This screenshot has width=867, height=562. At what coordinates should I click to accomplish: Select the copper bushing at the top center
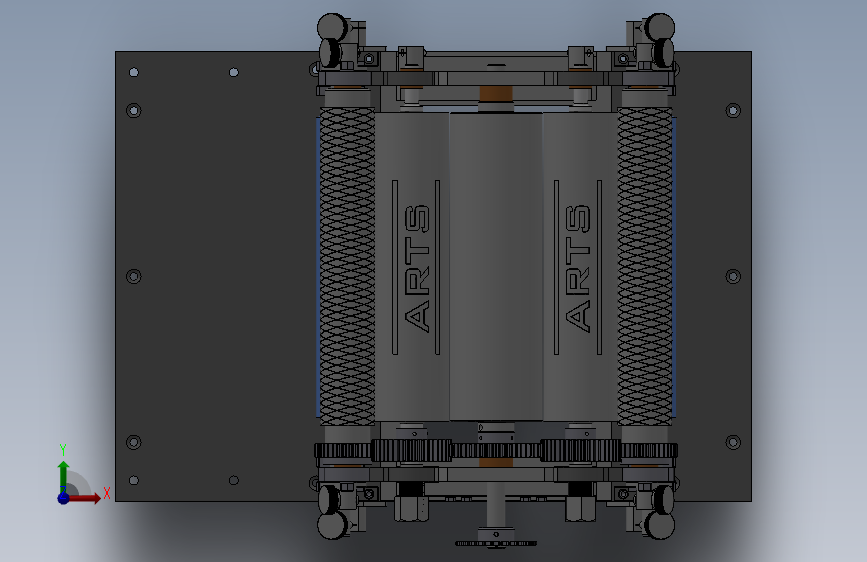coord(496,94)
